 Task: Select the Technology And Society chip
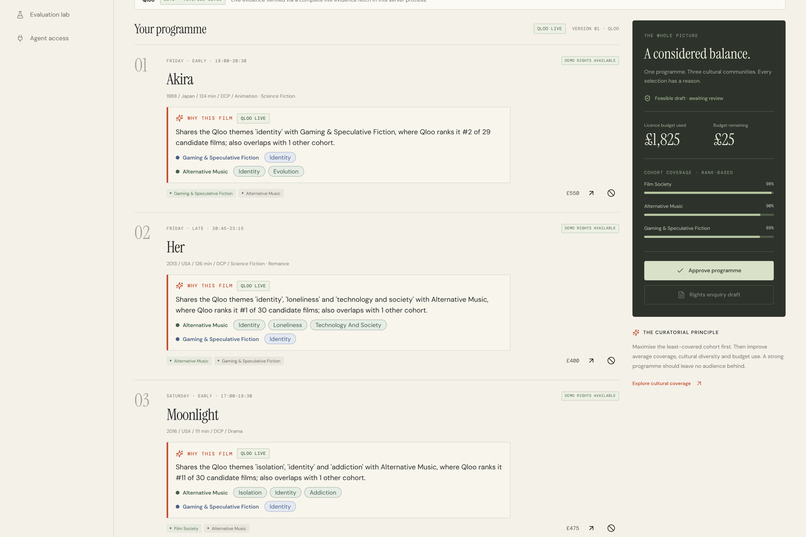click(x=349, y=325)
